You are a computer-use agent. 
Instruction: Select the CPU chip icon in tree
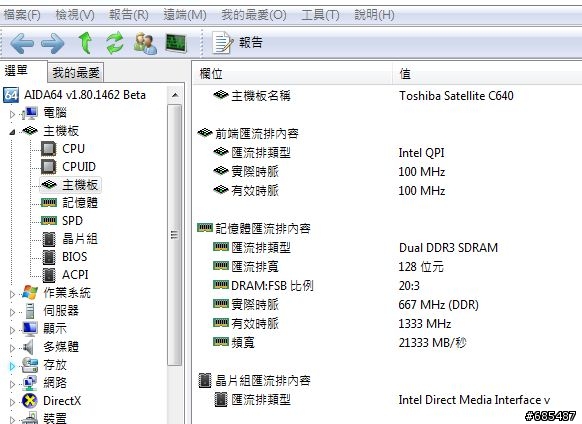pos(49,149)
